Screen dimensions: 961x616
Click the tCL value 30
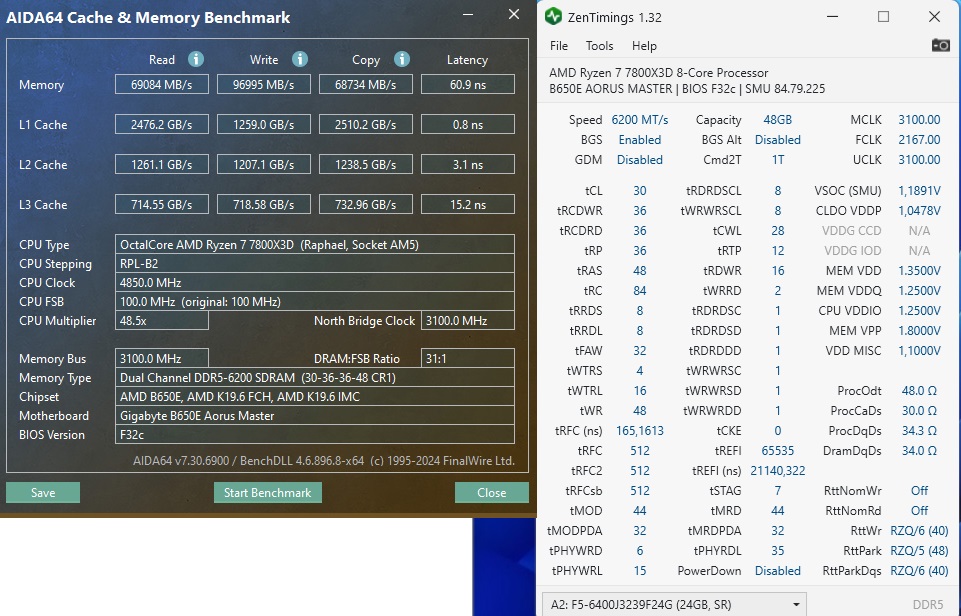tap(639, 191)
